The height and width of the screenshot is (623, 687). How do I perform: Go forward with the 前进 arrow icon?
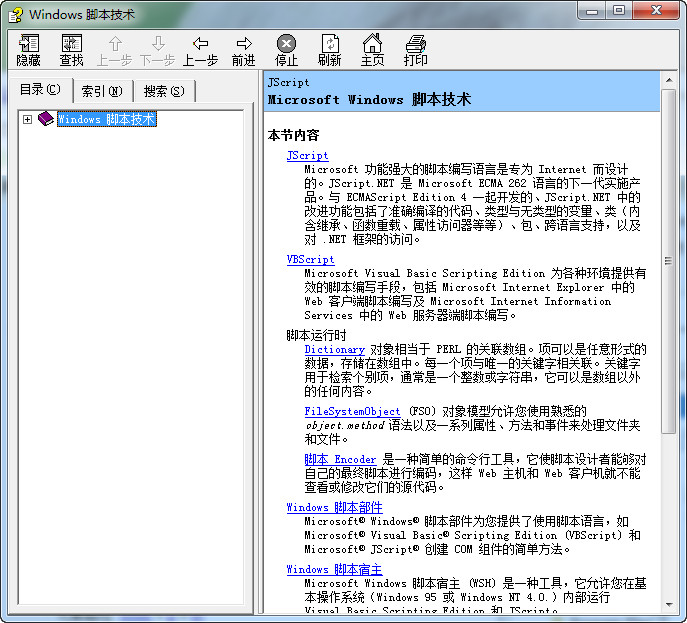pyautogui.click(x=243, y=50)
